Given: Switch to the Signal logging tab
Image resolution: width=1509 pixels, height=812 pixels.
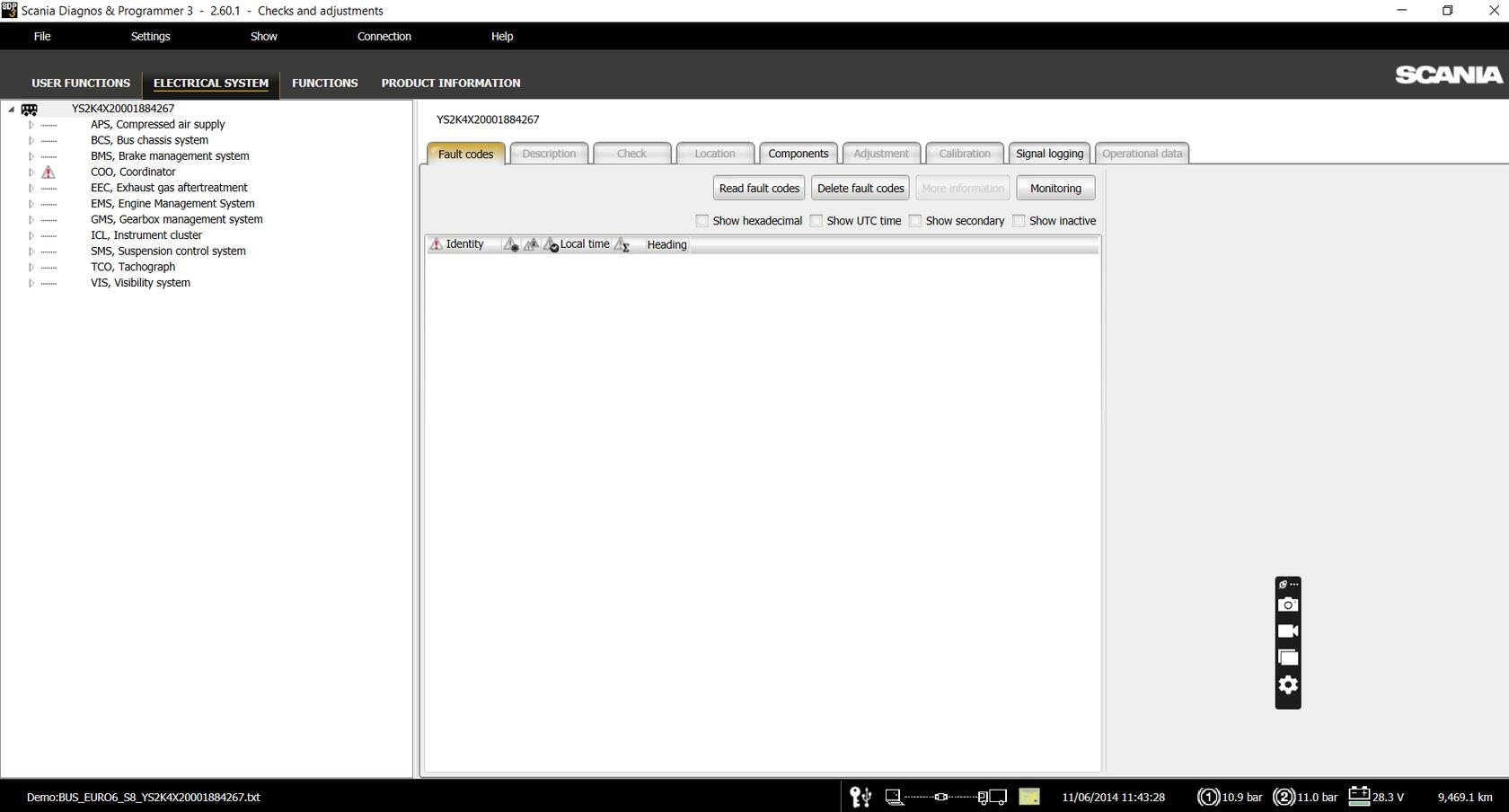Looking at the screenshot, I should (1048, 153).
